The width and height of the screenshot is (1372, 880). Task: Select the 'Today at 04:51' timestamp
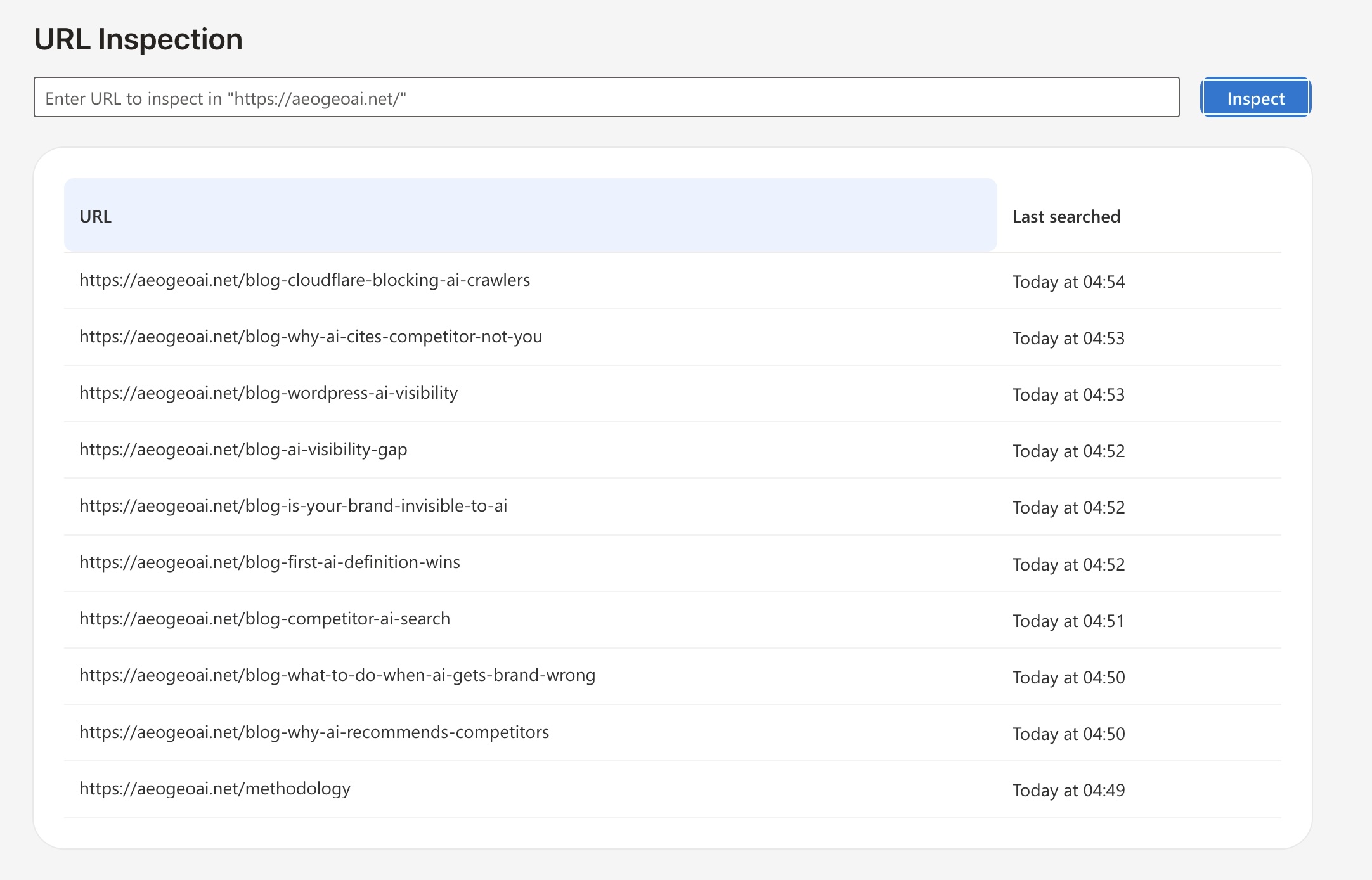coord(1068,621)
